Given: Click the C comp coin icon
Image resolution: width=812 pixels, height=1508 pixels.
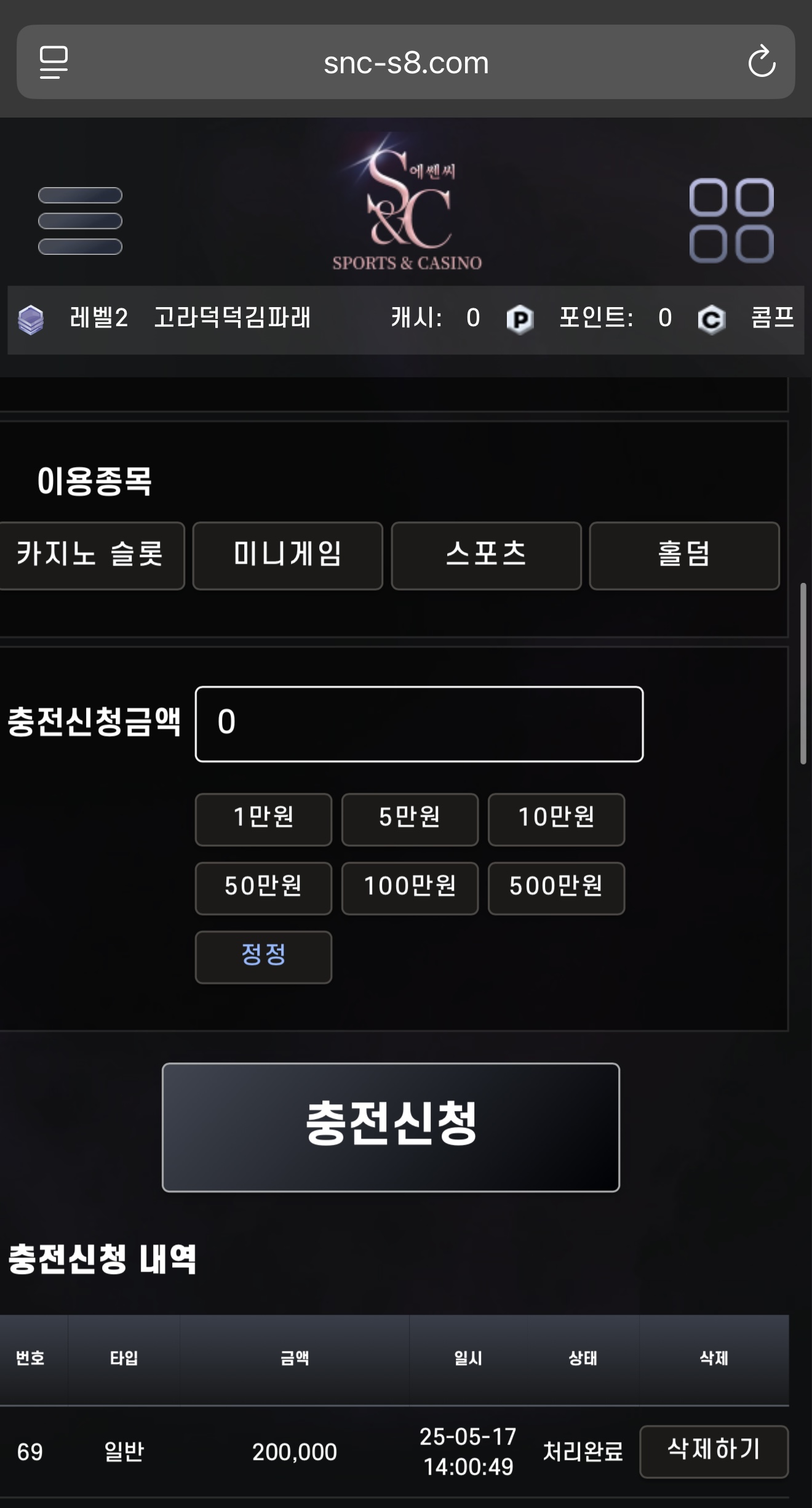Looking at the screenshot, I should 712,319.
